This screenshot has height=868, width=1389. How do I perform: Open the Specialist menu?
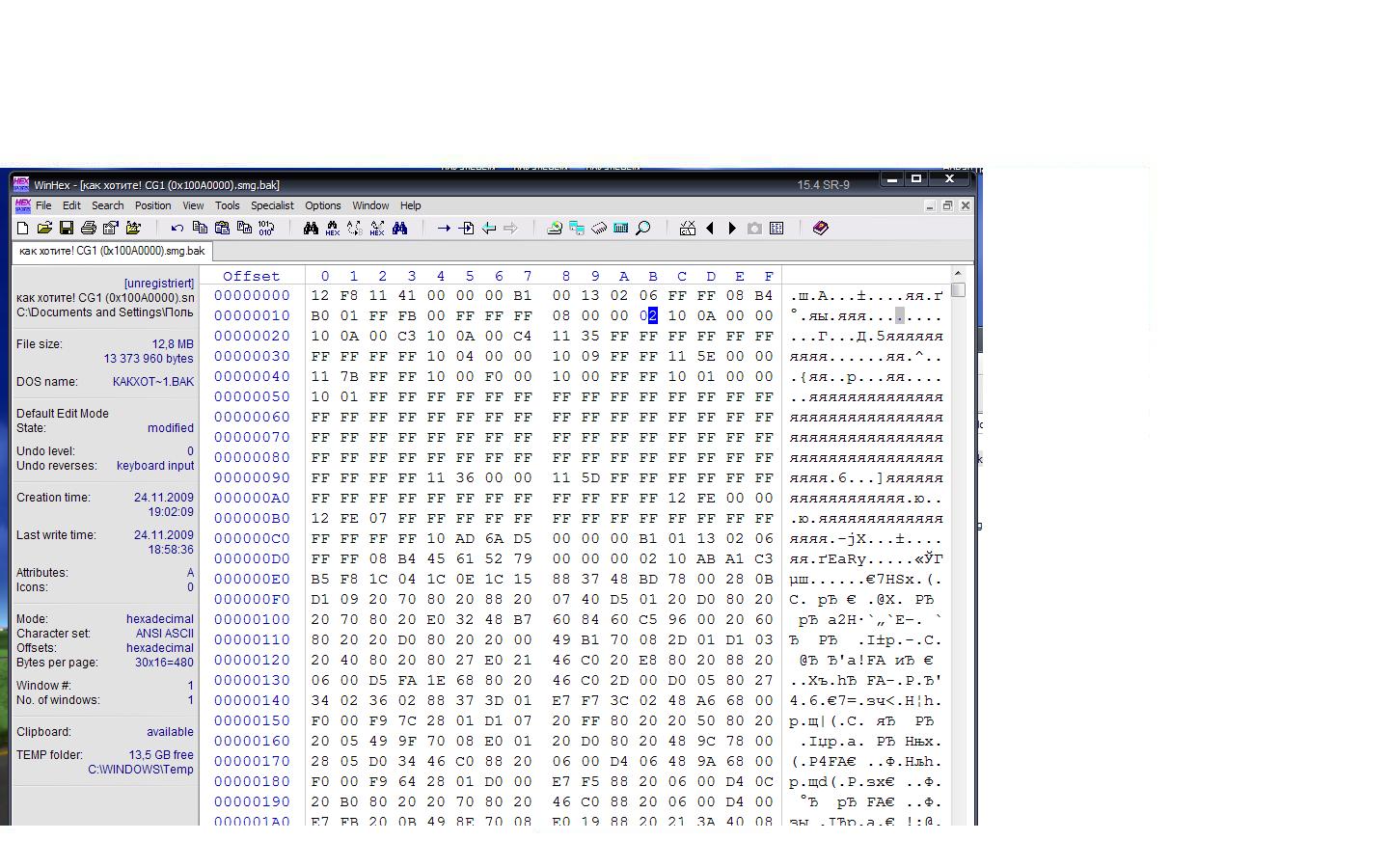[272, 205]
